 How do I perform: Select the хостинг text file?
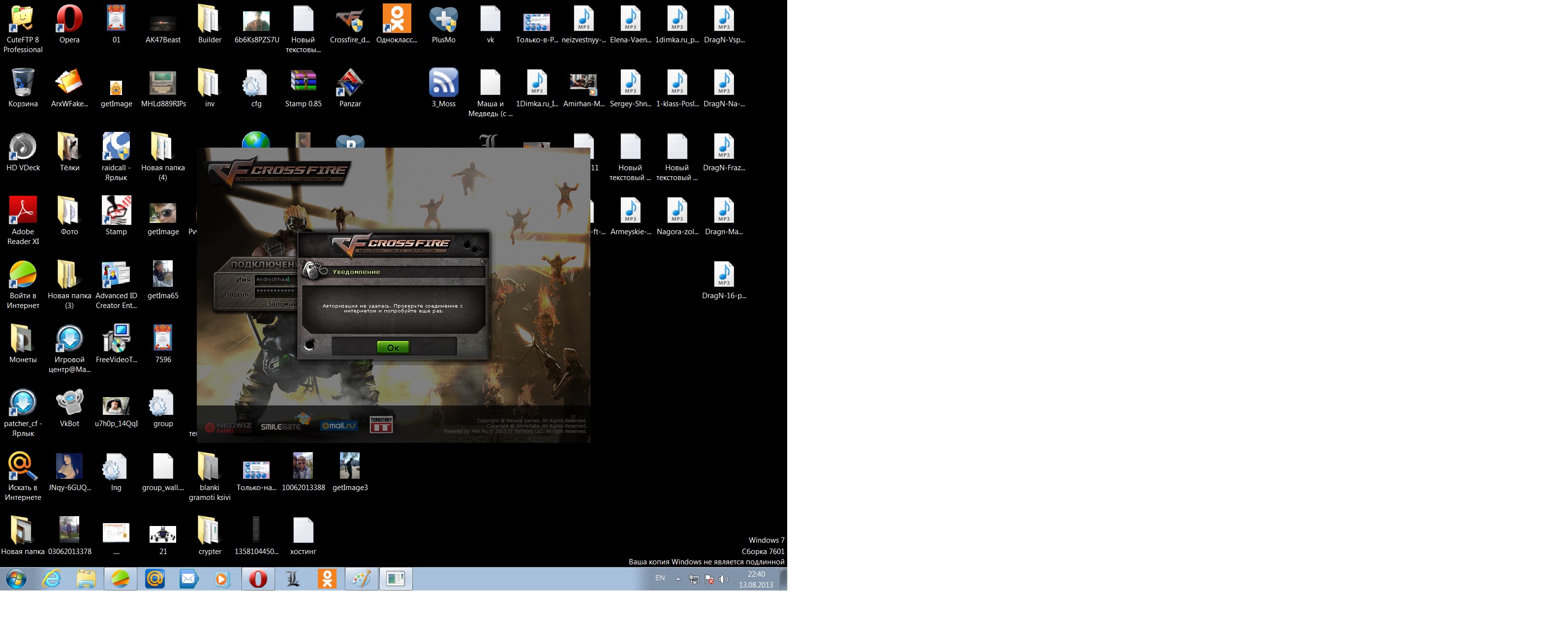(x=303, y=536)
